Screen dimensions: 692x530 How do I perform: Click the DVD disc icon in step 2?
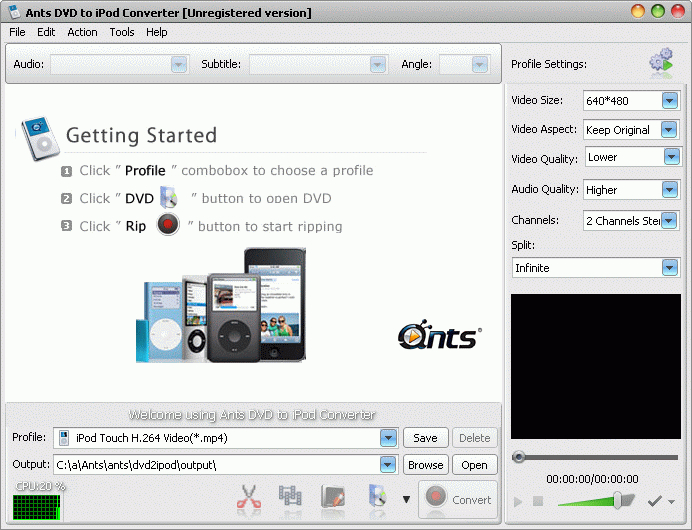pos(169,197)
